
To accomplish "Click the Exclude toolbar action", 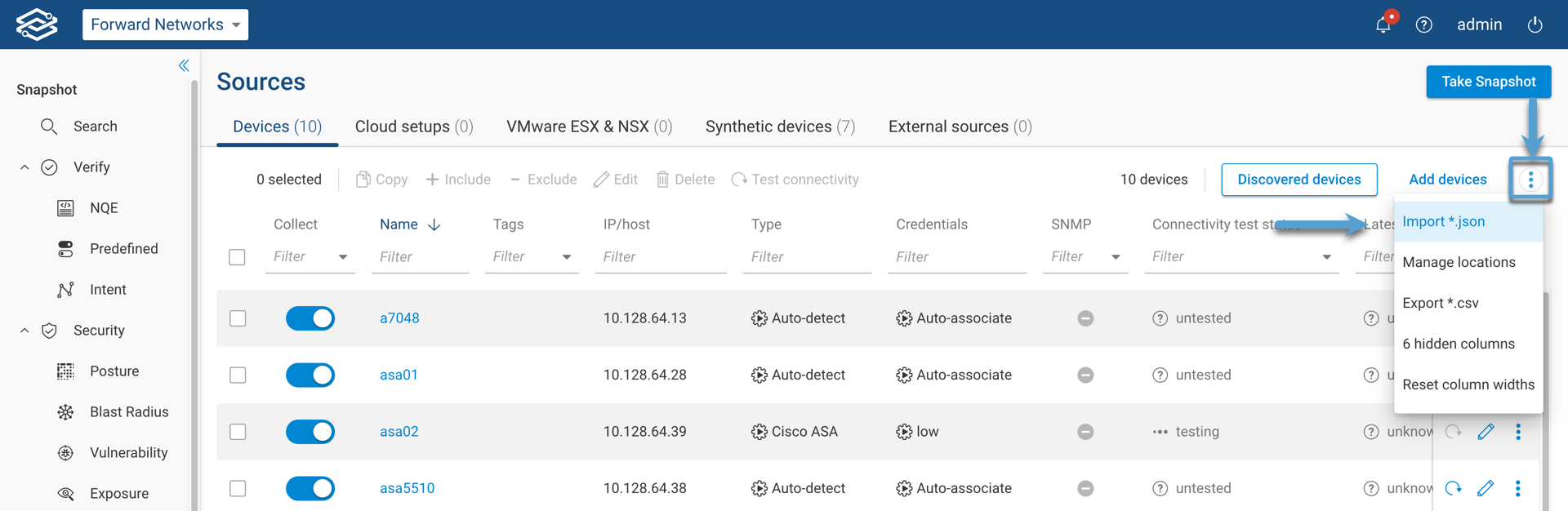I will 543,180.
